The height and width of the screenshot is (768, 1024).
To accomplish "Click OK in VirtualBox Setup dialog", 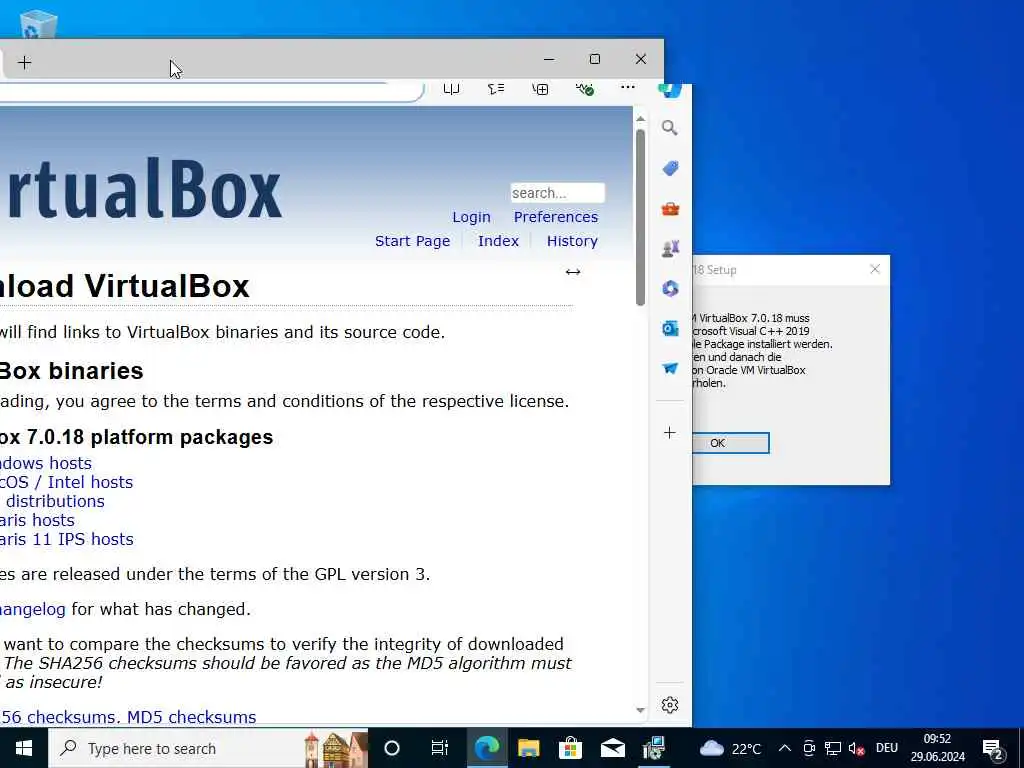I will click(730, 443).
